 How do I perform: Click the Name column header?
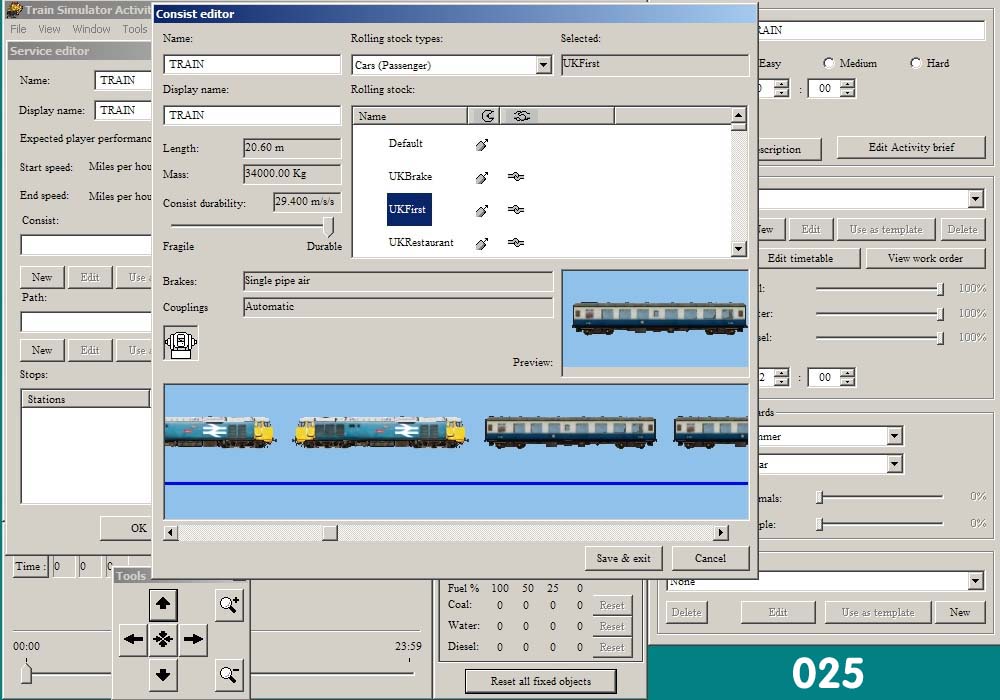point(409,116)
